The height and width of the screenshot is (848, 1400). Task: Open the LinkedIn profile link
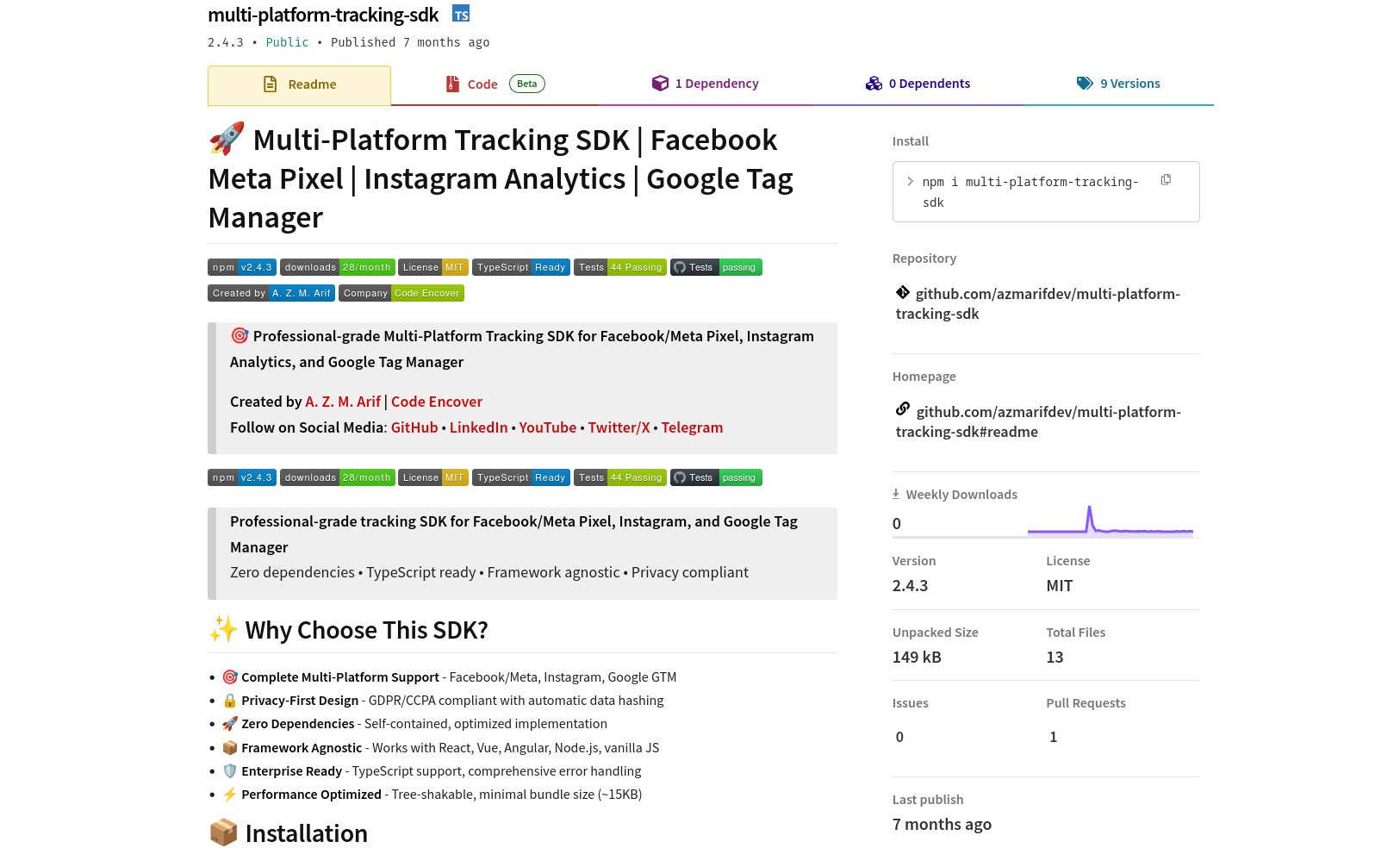pos(478,427)
